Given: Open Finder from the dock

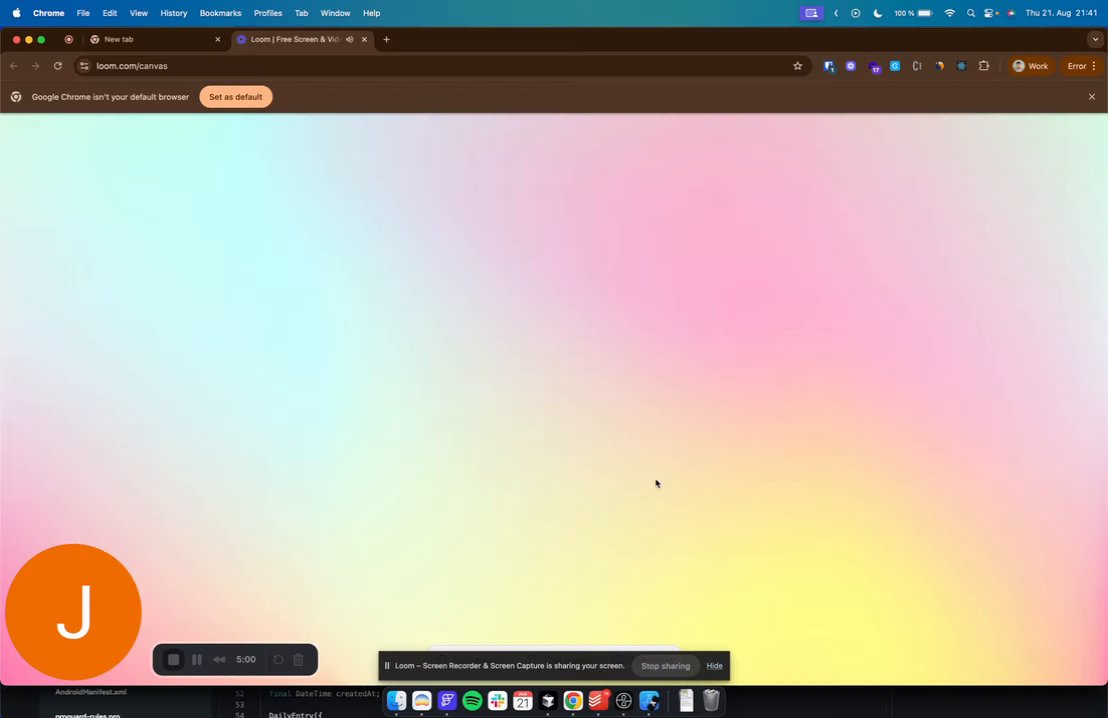Looking at the screenshot, I should coord(396,700).
